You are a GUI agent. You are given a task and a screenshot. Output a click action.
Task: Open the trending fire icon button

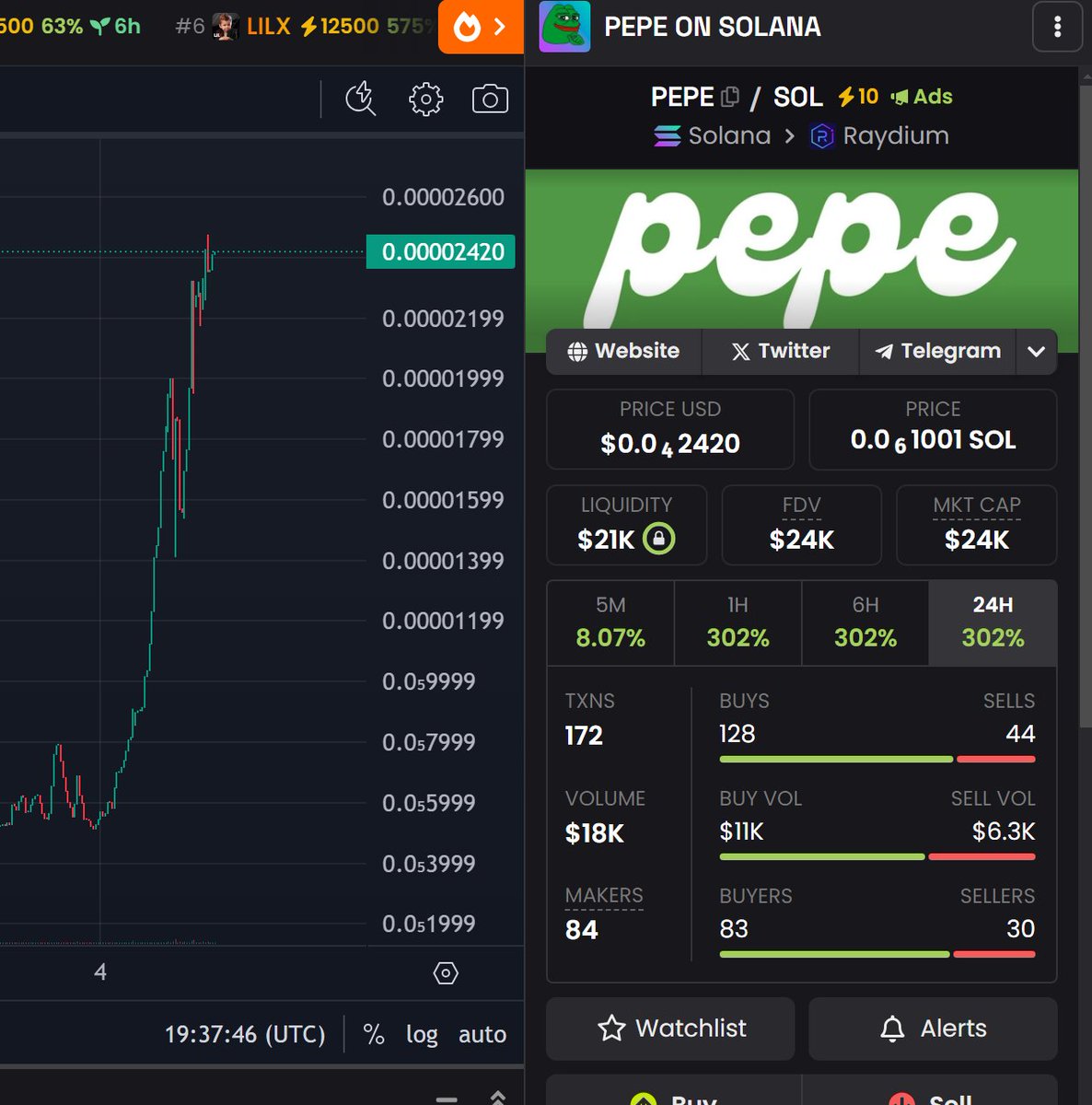pos(481,27)
